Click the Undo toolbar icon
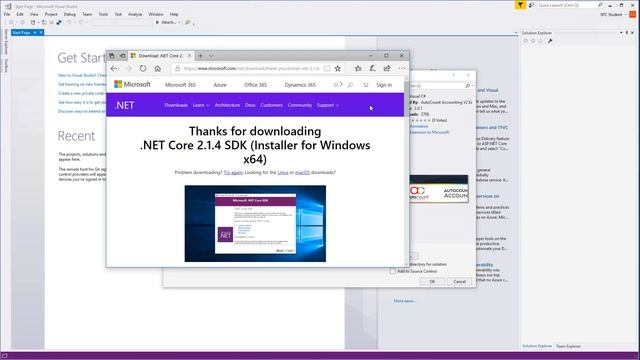The height and width of the screenshot is (360, 640). (69, 22)
